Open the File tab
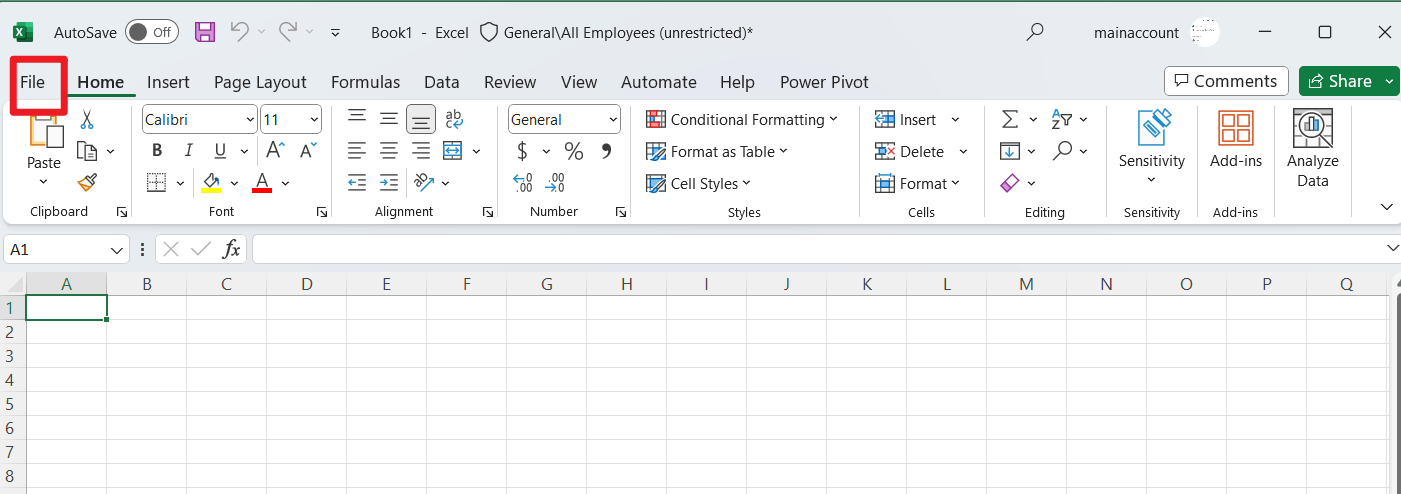Image resolution: width=1401 pixels, height=494 pixels. (33, 82)
